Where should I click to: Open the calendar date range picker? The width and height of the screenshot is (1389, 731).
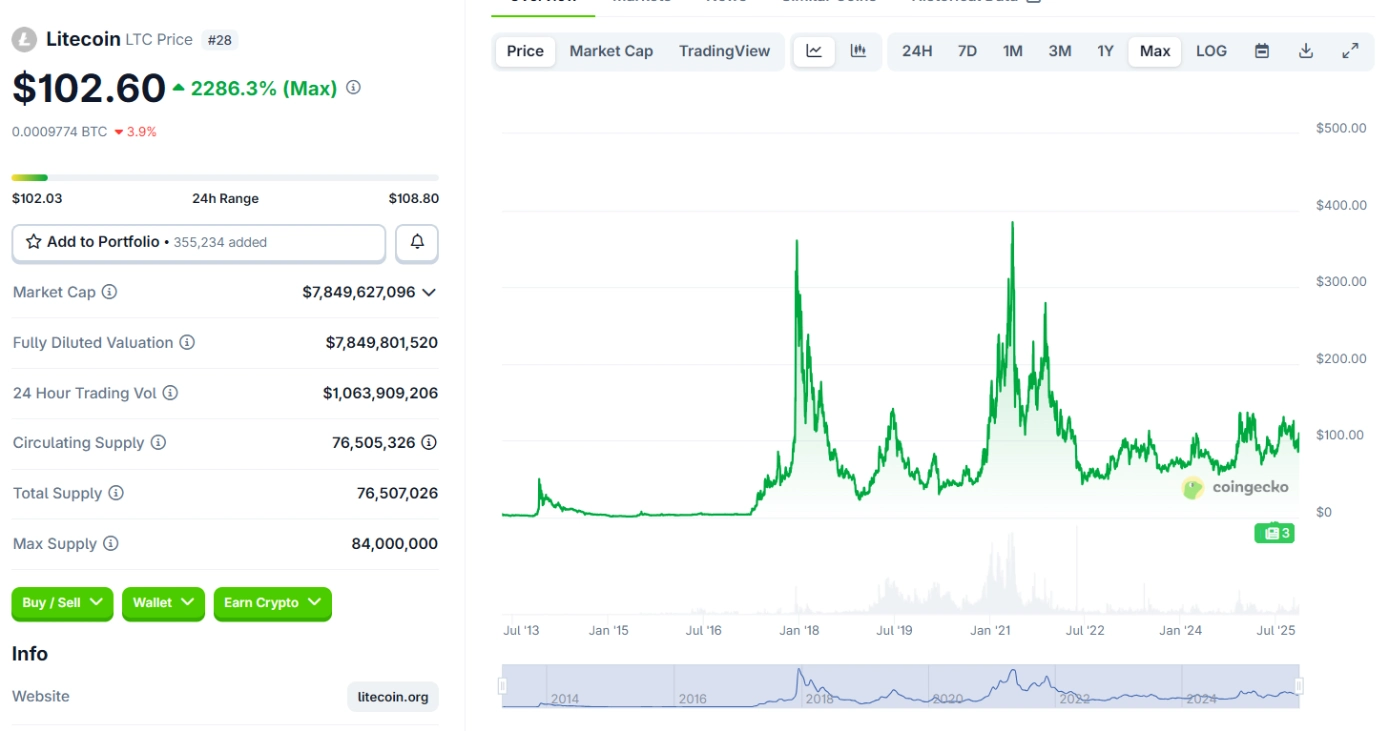tap(1262, 51)
